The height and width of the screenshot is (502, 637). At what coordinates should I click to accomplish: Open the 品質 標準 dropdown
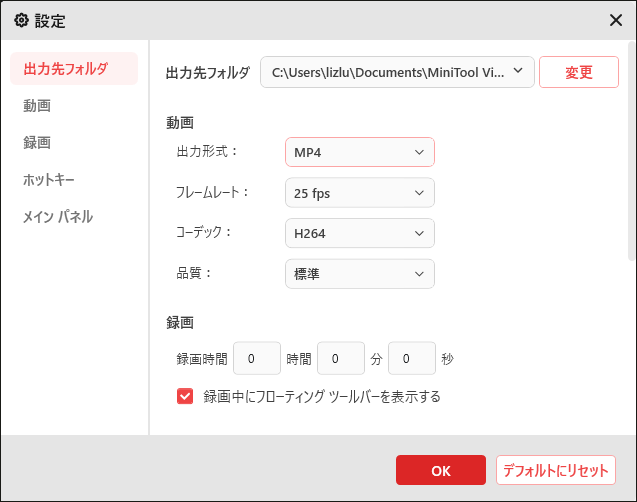pyautogui.click(x=360, y=274)
